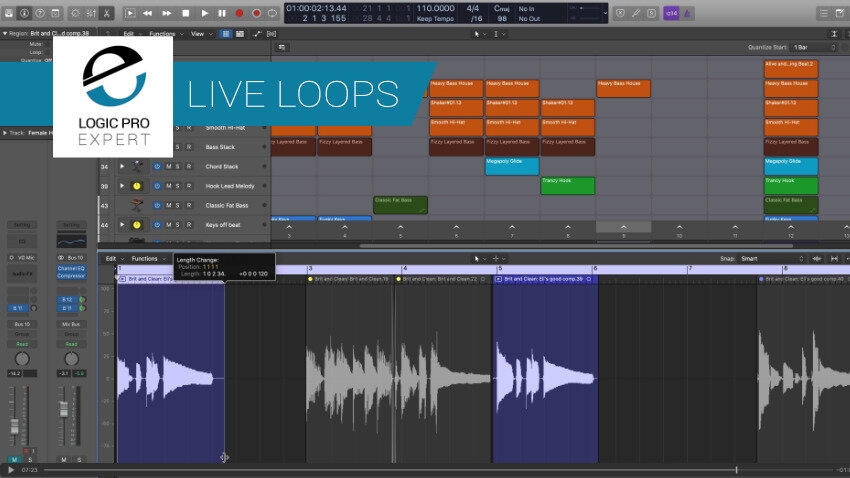This screenshot has height=478, width=850.
Task: Switch to Tracks area view button
Action: click(240, 34)
